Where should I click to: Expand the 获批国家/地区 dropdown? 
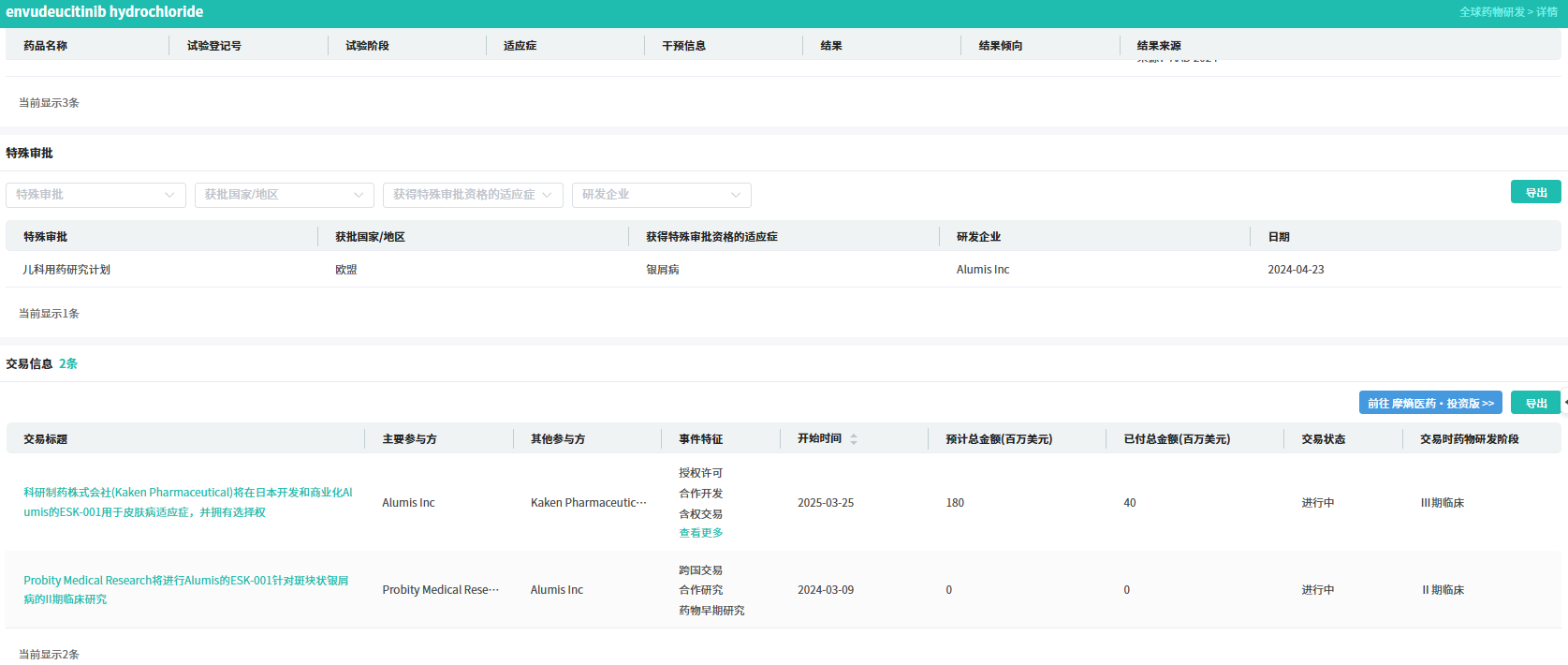click(285, 195)
